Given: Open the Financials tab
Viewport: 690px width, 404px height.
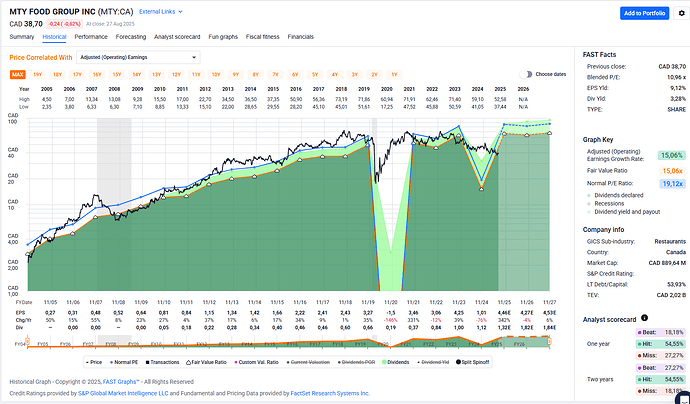Looking at the screenshot, I should tap(301, 37).
